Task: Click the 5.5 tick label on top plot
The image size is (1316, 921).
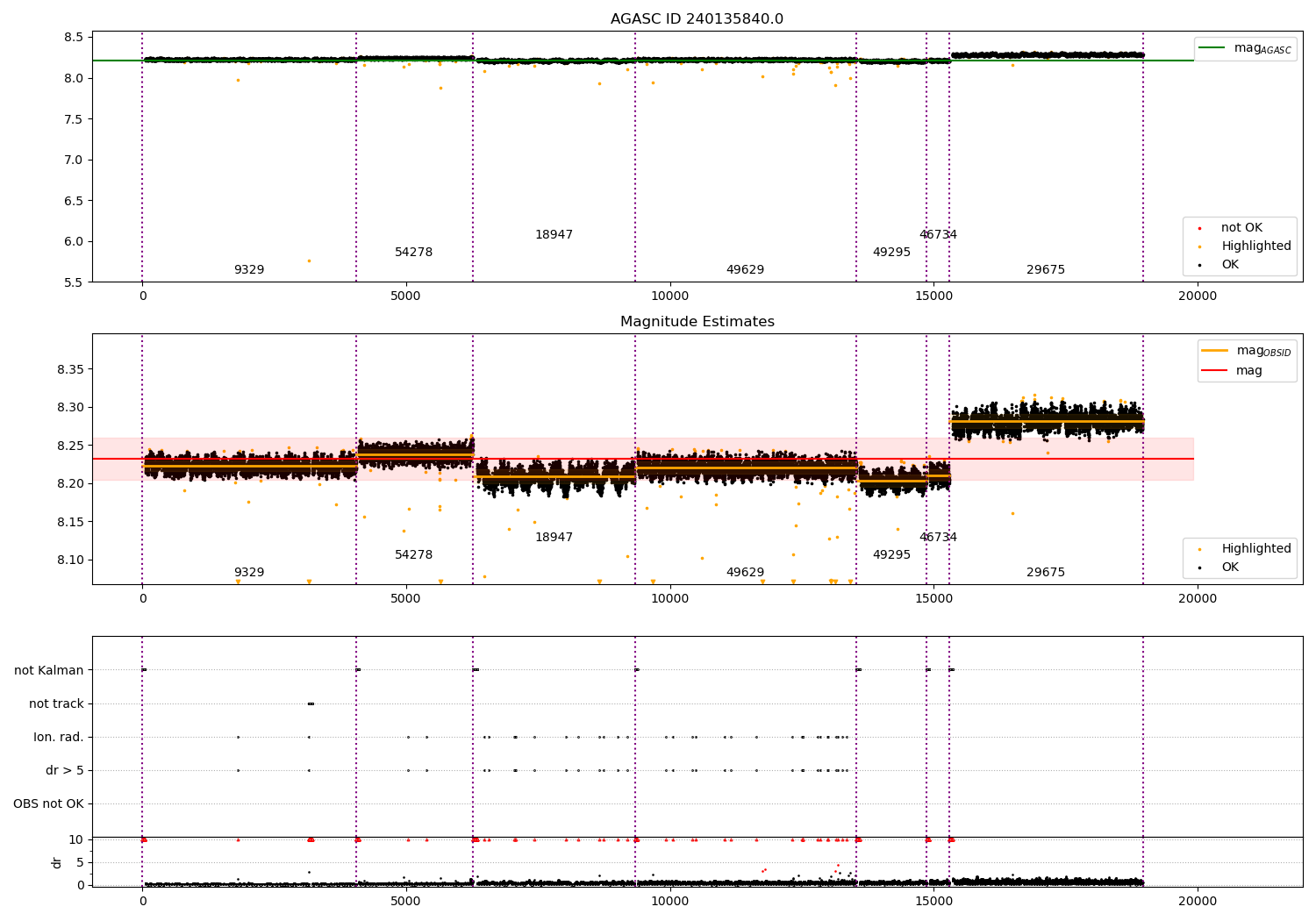Action: coord(74,282)
